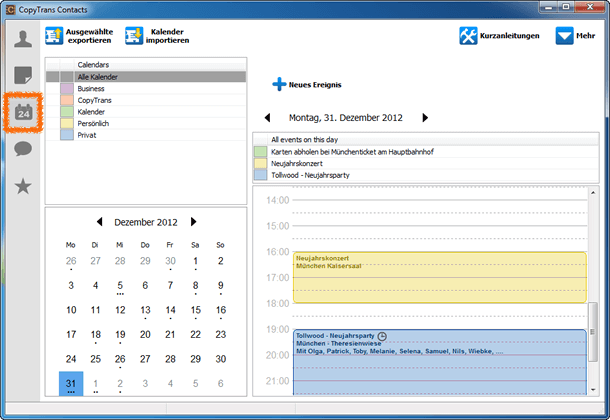Select December 29 in mini calendar
610x420 pixels.
point(195,359)
